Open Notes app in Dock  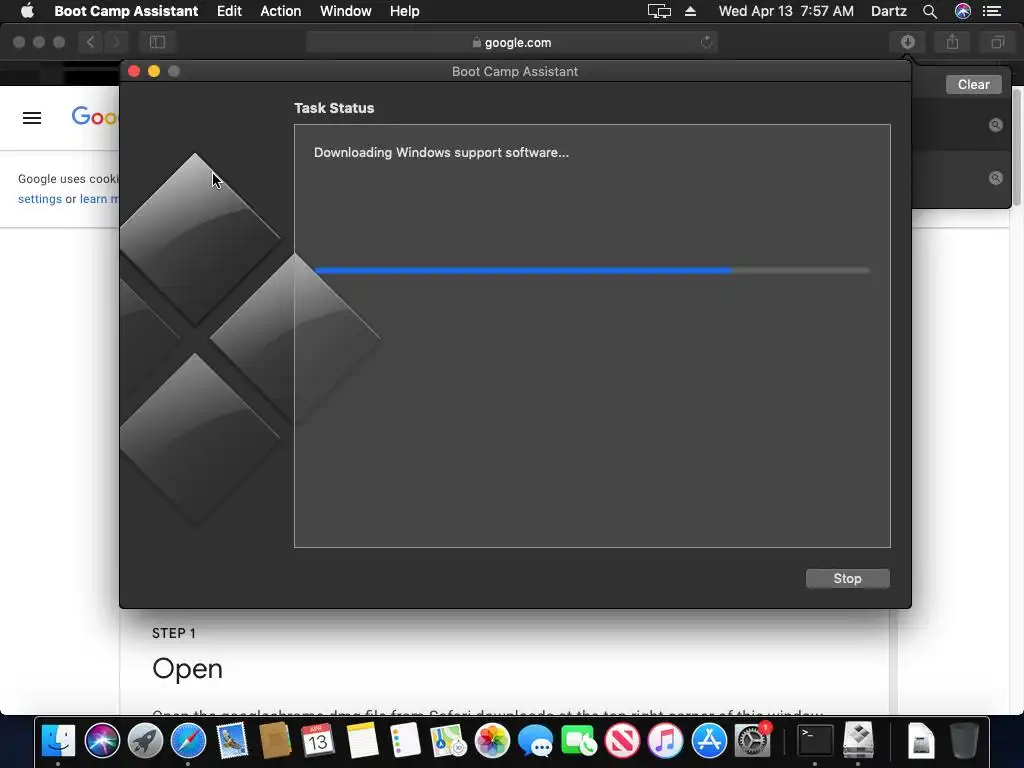(362, 741)
